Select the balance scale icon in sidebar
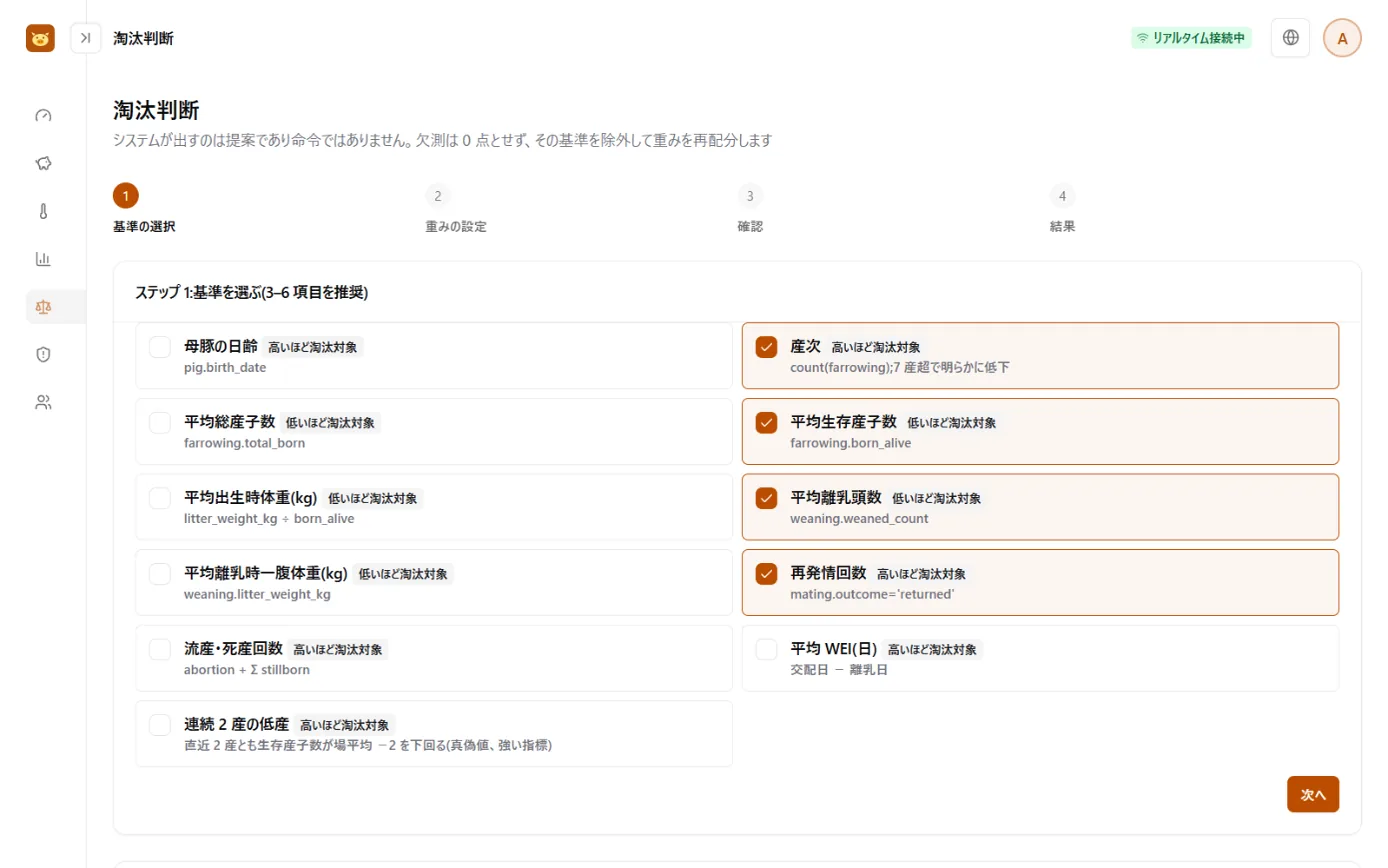The height and width of the screenshot is (868, 1388). 43,307
